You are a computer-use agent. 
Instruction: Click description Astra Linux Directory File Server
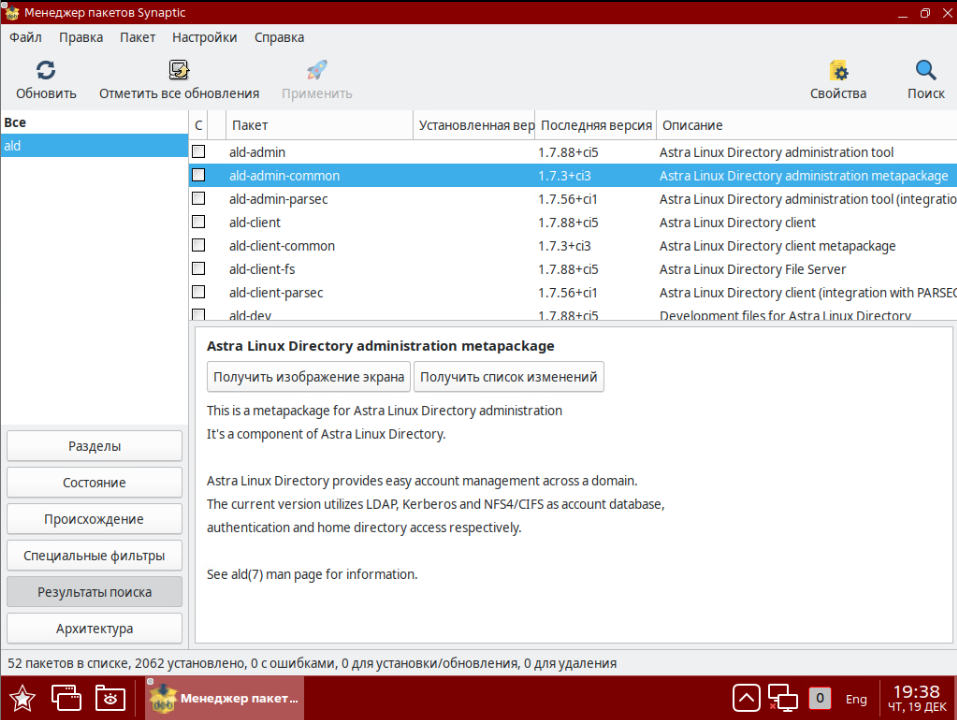pyautogui.click(x=753, y=269)
